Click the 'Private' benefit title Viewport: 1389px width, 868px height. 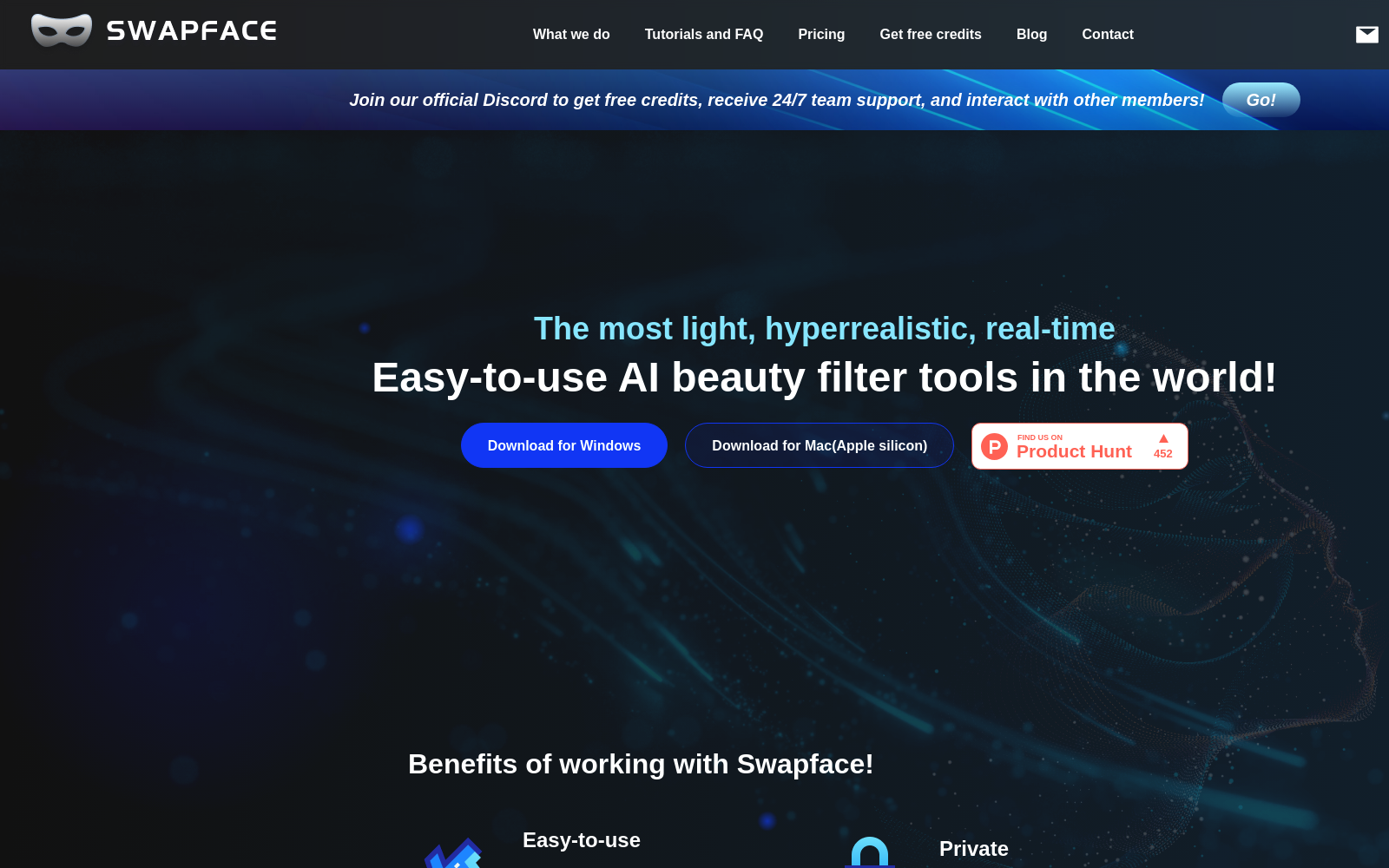(974, 849)
